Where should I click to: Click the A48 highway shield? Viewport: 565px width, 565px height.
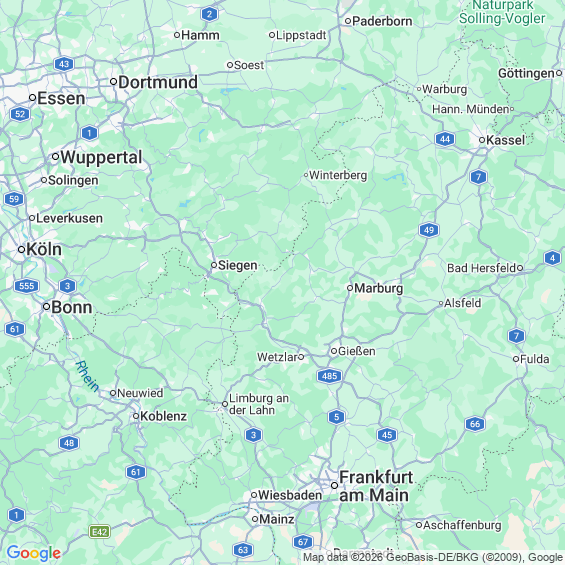(x=69, y=443)
